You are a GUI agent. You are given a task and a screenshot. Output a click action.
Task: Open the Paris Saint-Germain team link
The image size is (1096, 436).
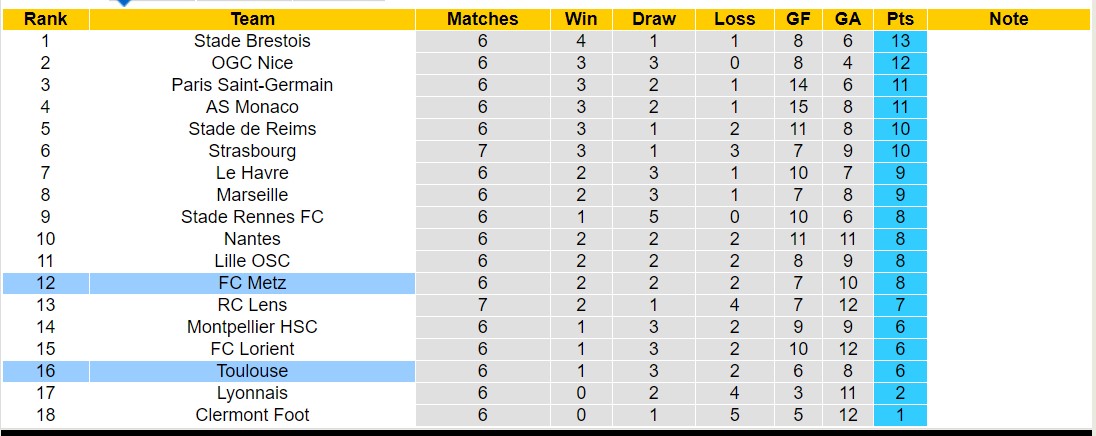click(x=252, y=85)
